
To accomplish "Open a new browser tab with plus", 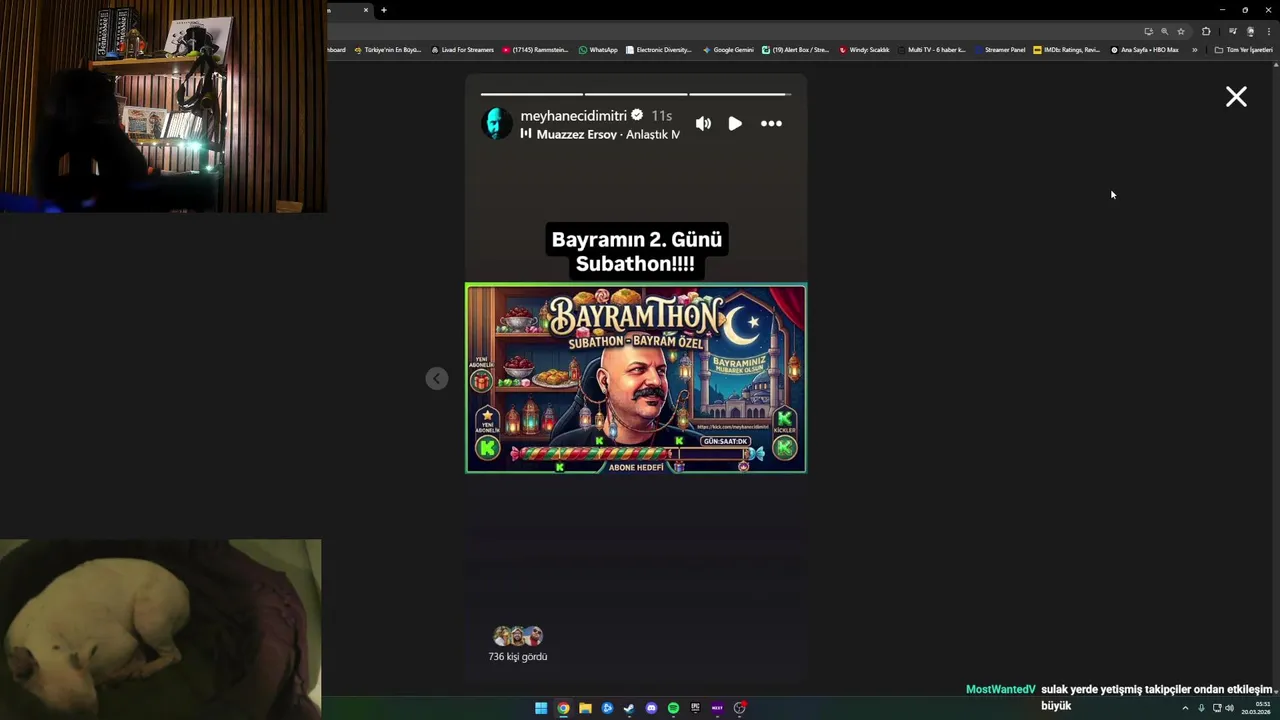I will (383, 10).
